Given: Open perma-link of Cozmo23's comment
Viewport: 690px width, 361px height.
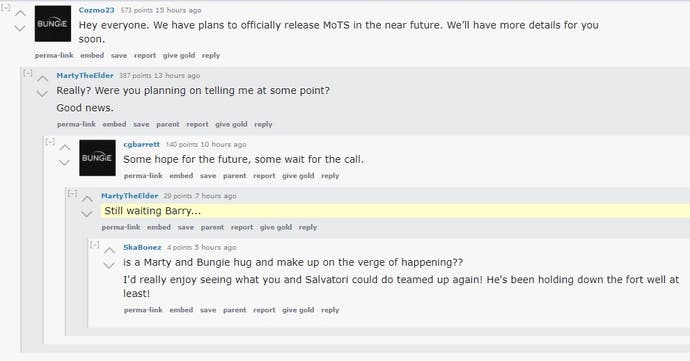Looking at the screenshot, I should 54,55.
